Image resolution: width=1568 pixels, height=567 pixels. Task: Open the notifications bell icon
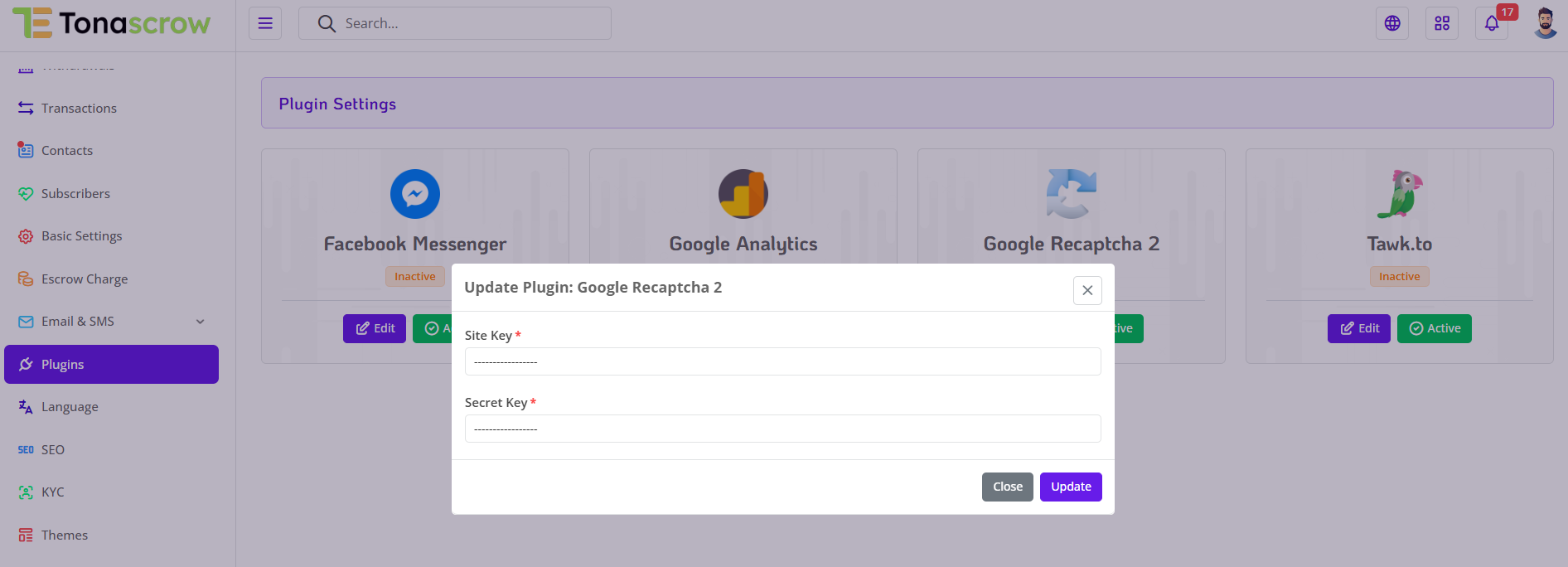[1491, 23]
